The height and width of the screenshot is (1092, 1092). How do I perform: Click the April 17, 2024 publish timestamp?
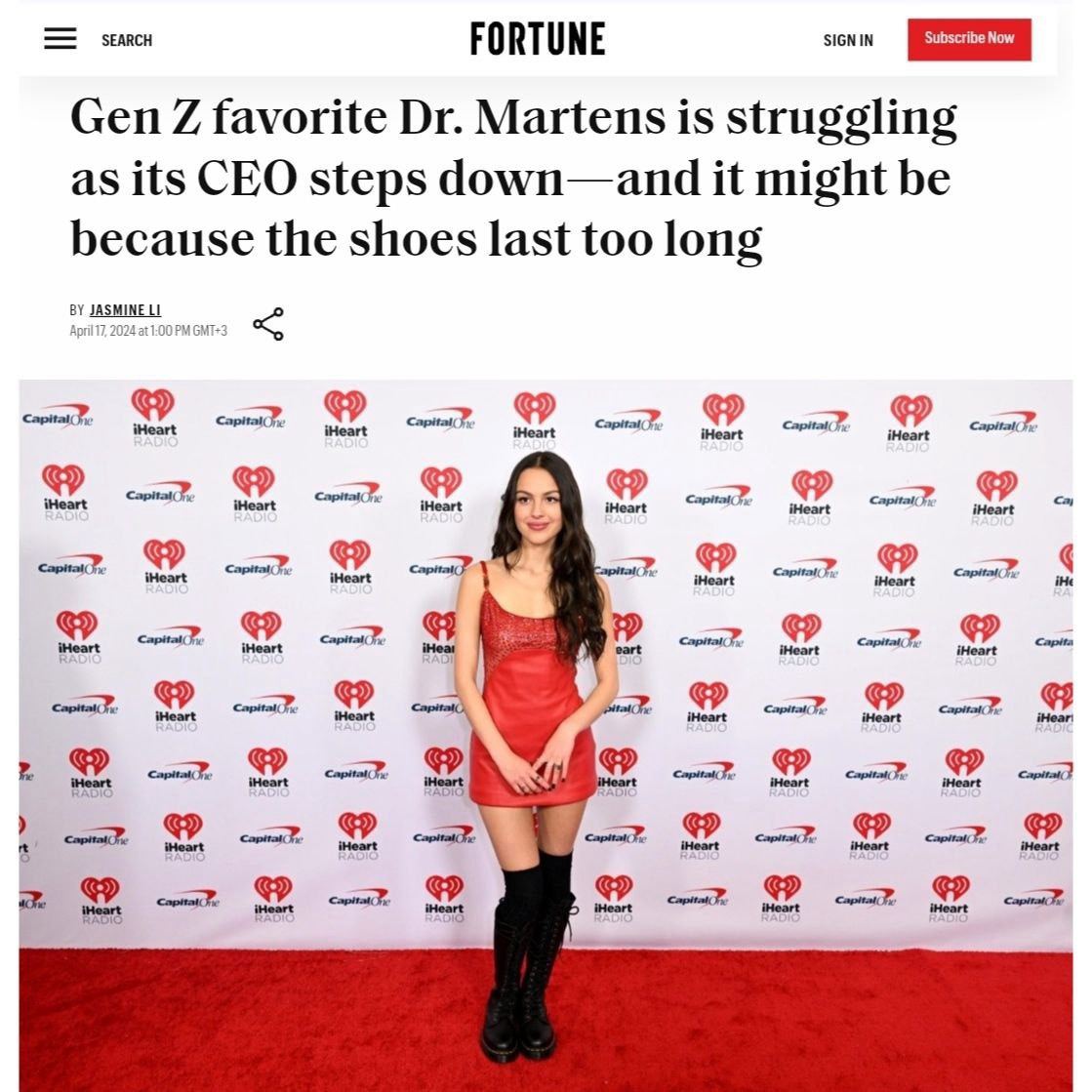(148, 330)
